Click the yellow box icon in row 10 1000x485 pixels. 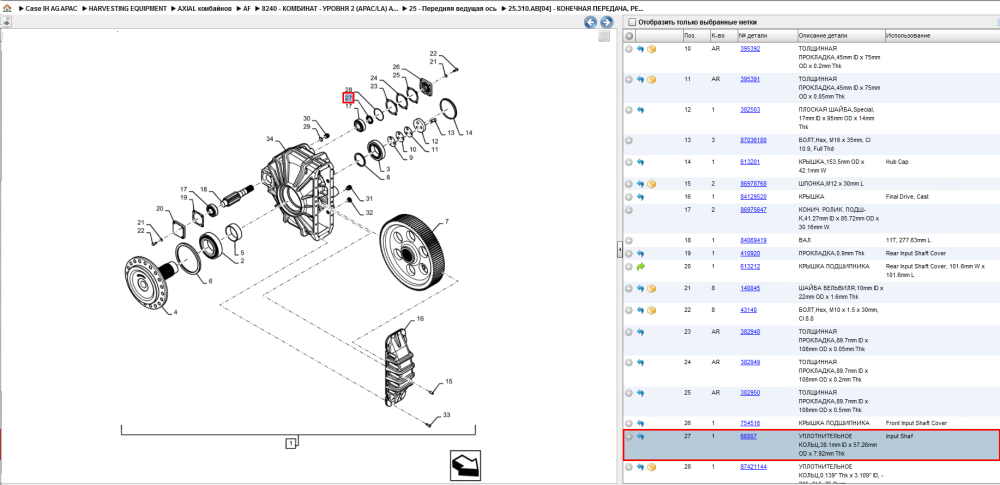coord(652,49)
